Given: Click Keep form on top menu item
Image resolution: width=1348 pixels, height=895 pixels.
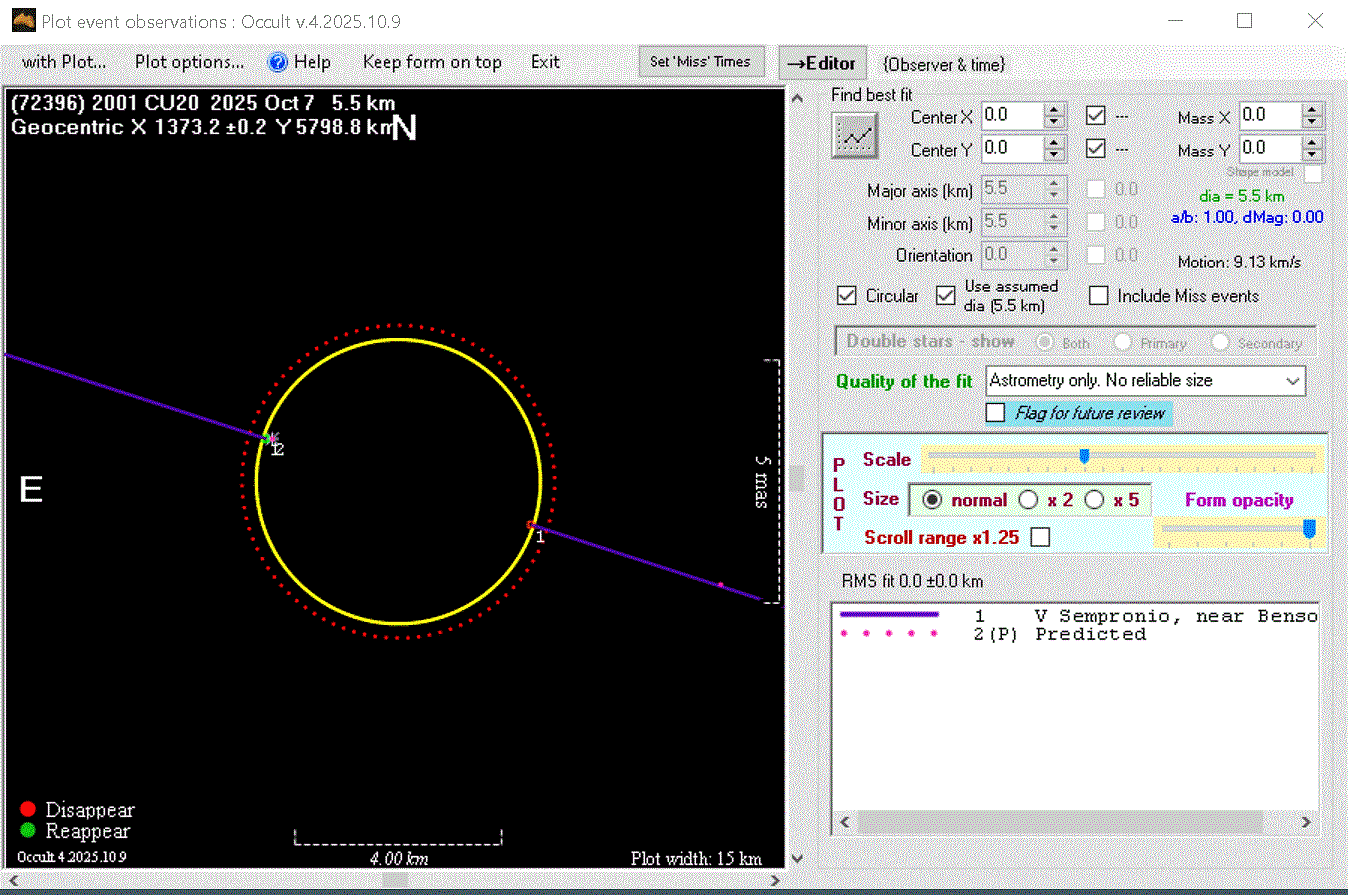Looking at the screenshot, I should (x=432, y=62).
